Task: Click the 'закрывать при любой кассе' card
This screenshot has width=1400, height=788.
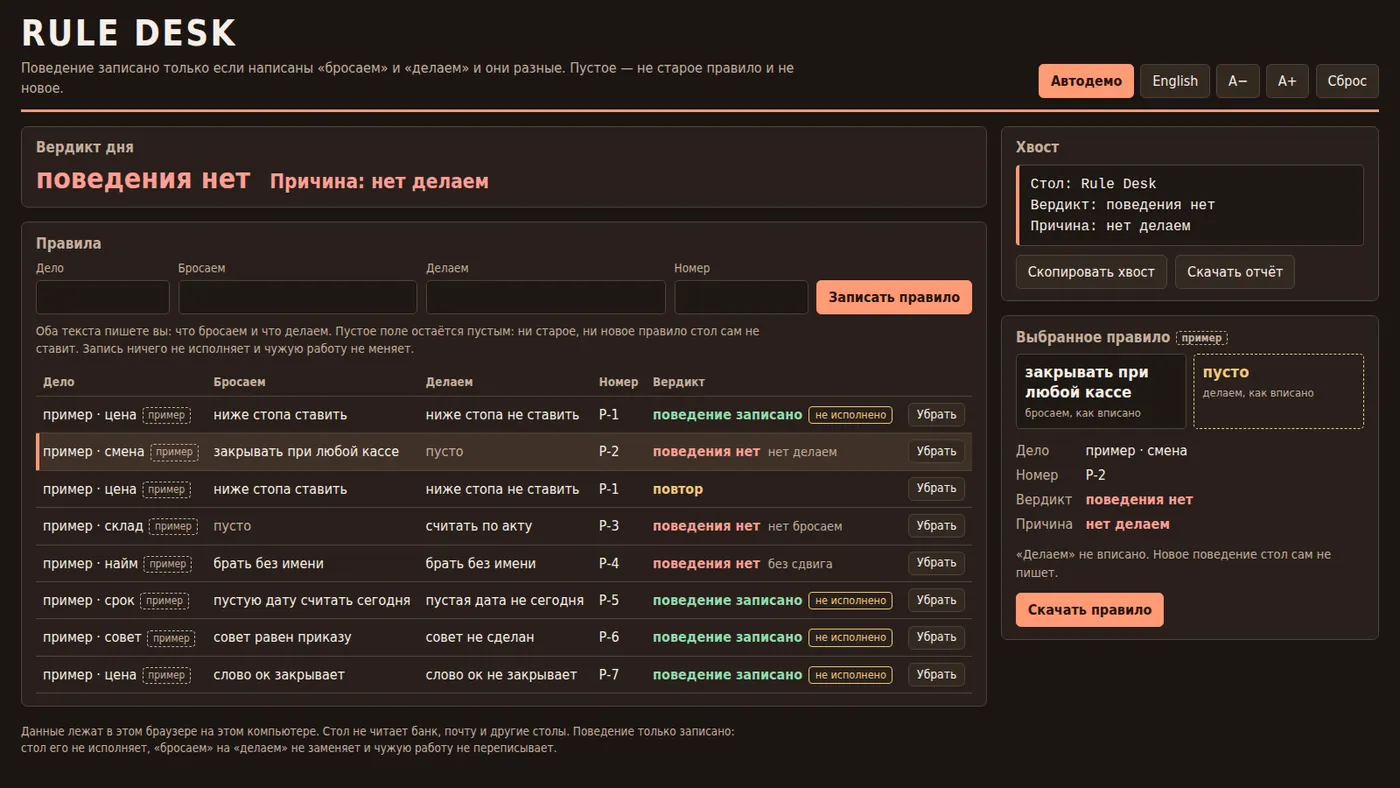Action: (1101, 391)
